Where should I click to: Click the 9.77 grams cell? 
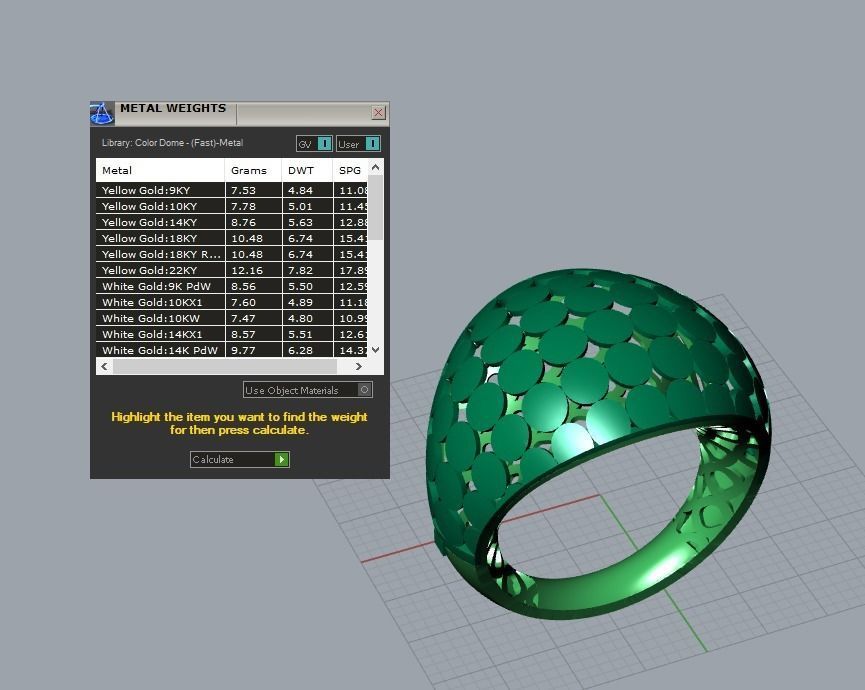point(253,350)
